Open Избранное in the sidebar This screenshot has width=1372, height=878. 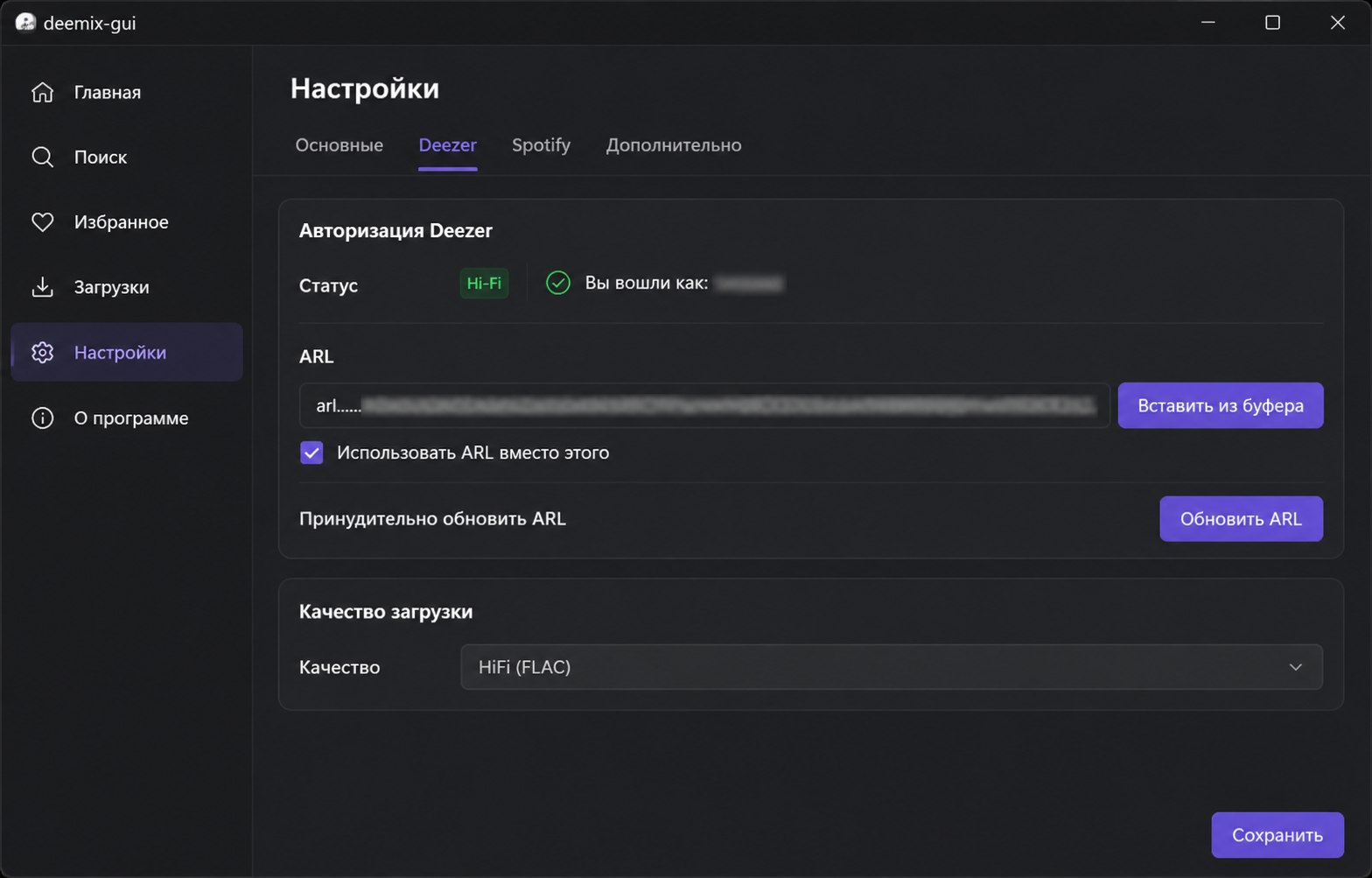(x=127, y=222)
